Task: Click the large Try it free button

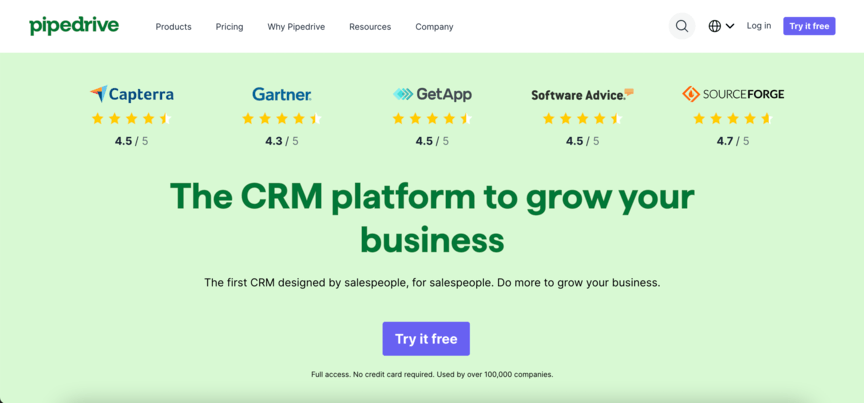Action: 426,338
